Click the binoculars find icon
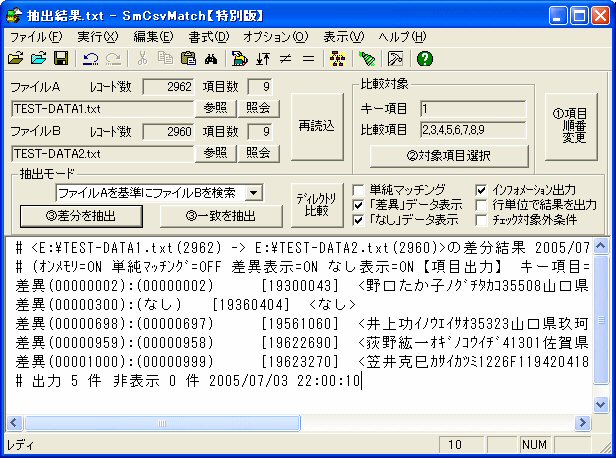616x458 pixels. pyautogui.click(x=210, y=59)
